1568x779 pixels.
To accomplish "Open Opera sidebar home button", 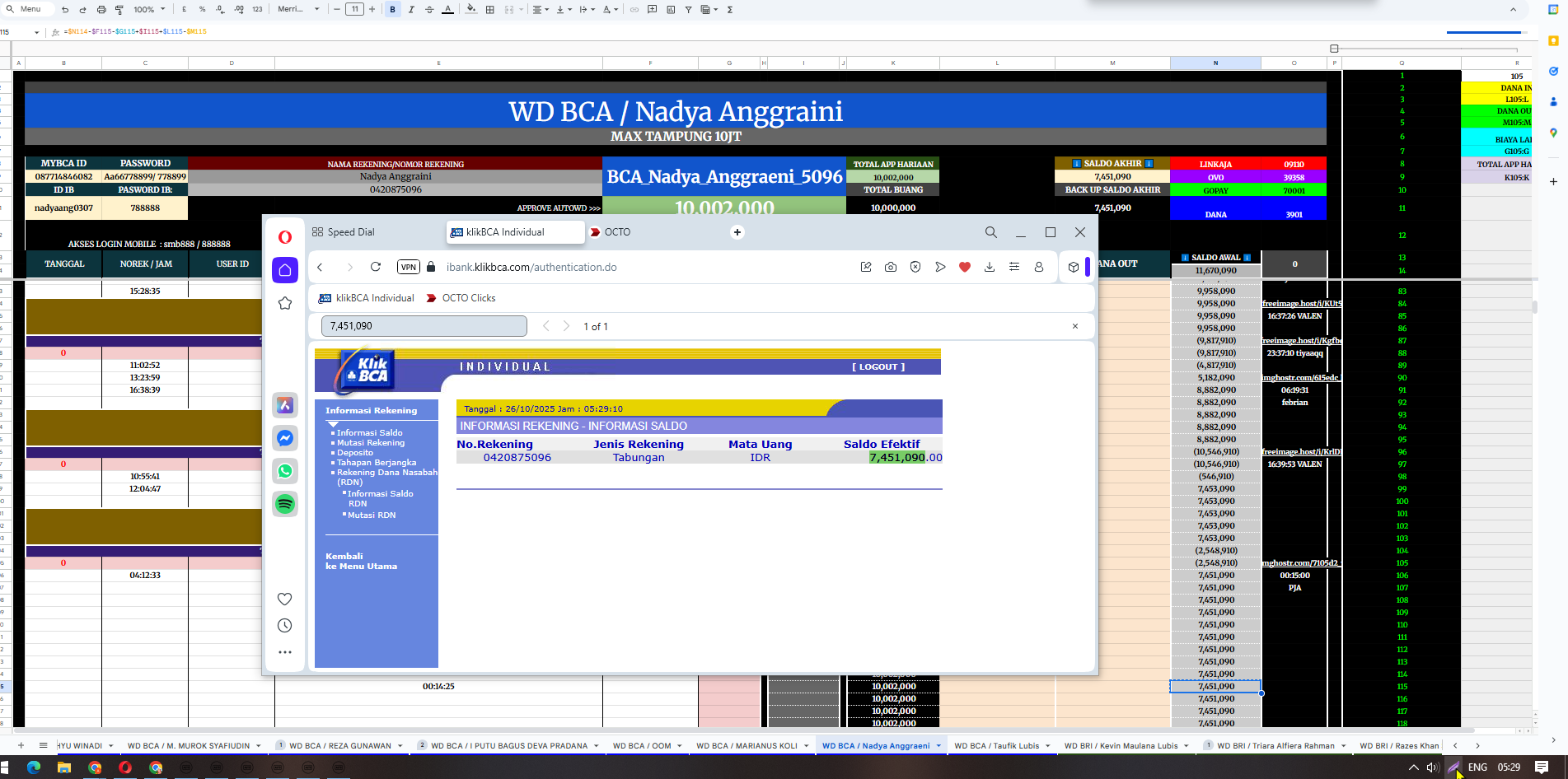I will 285,270.
